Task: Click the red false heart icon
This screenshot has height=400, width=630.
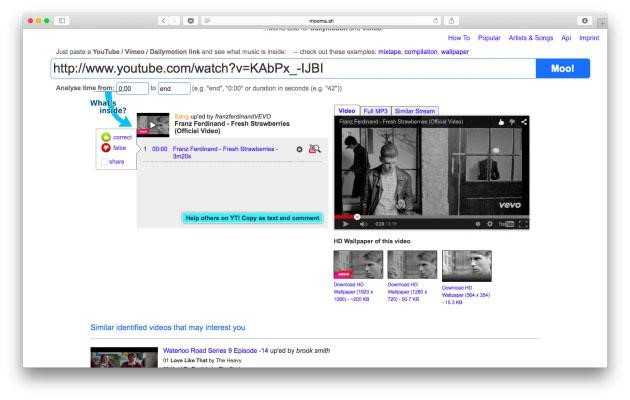Action: click(x=106, y=148)
